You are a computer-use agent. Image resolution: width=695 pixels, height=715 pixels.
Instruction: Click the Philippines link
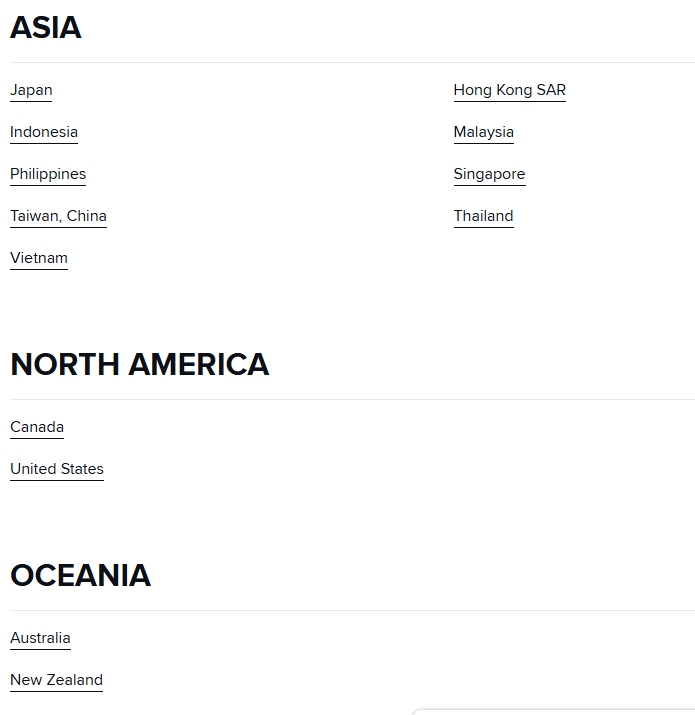tap(48, 174)
